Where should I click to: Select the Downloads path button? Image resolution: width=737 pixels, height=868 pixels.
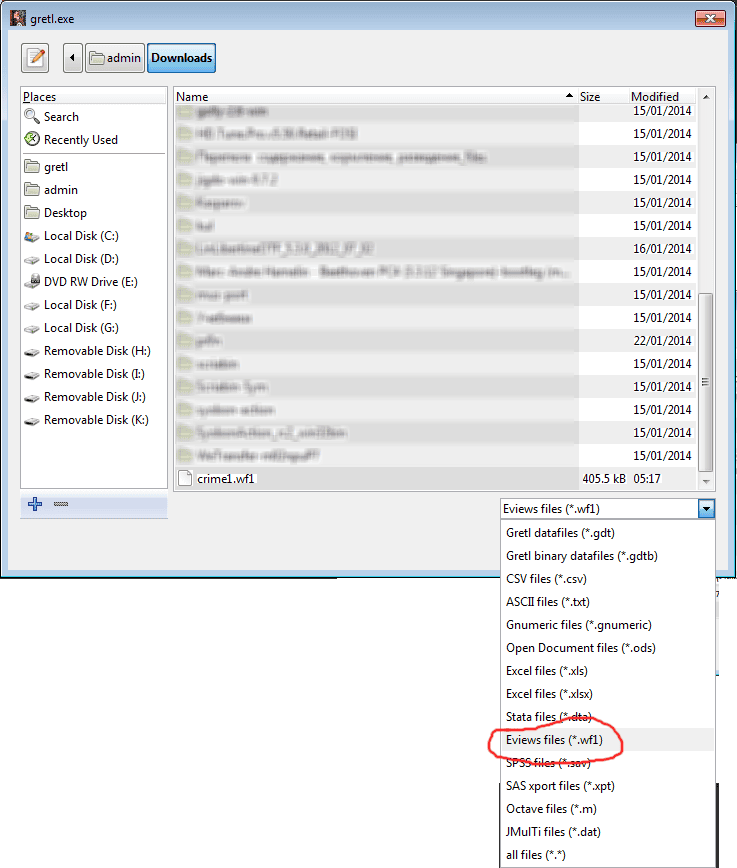tap(181, 58)
